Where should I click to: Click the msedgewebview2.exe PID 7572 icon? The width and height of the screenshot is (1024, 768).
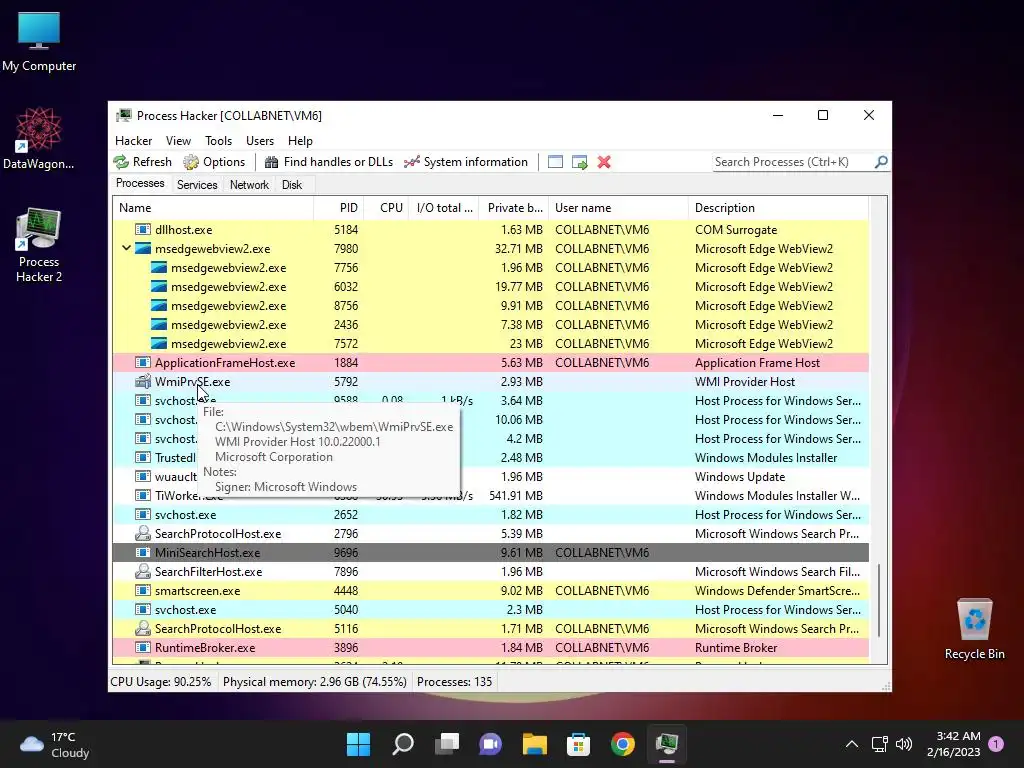tap(159, 343)
